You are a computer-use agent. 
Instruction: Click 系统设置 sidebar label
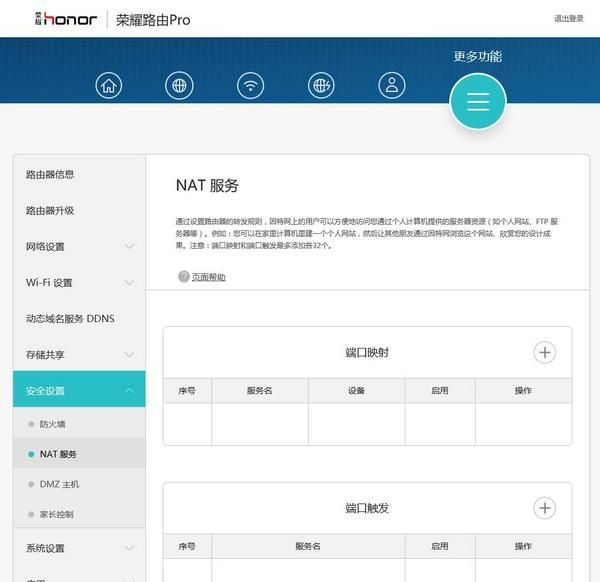pos(45,548)
